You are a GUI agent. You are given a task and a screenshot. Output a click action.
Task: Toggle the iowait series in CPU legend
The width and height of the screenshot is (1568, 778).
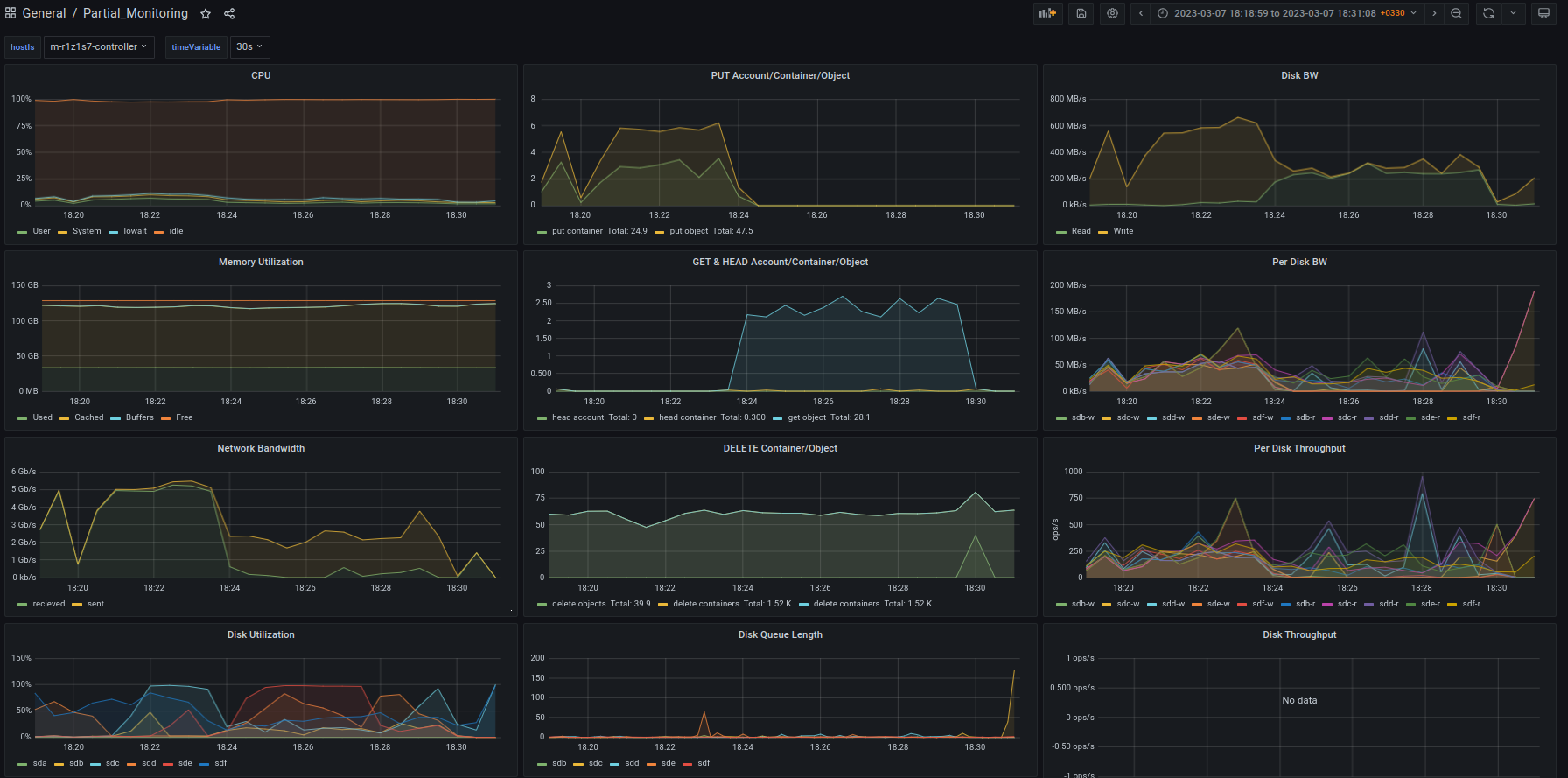point(135,231)
